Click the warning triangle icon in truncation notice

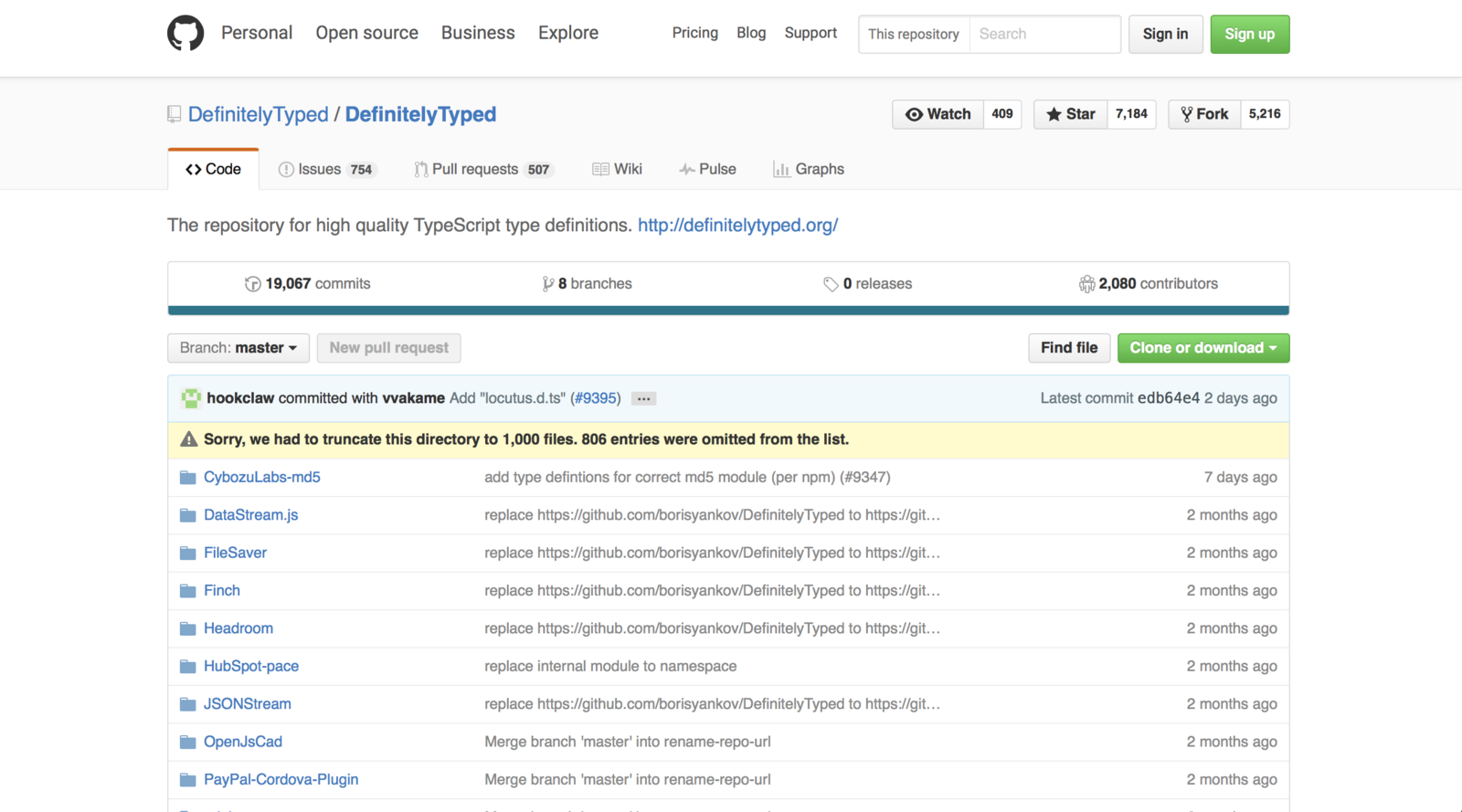tap(189, 439)
